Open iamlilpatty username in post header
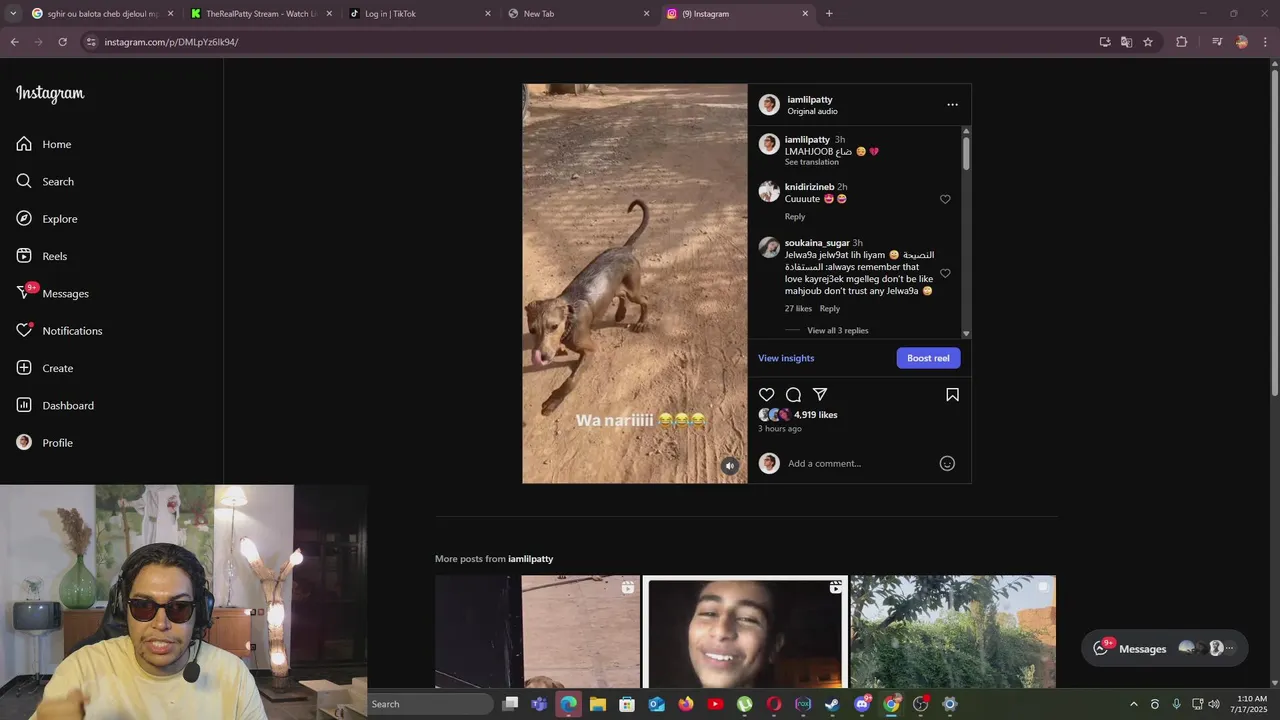 click(x=810, y=99)
